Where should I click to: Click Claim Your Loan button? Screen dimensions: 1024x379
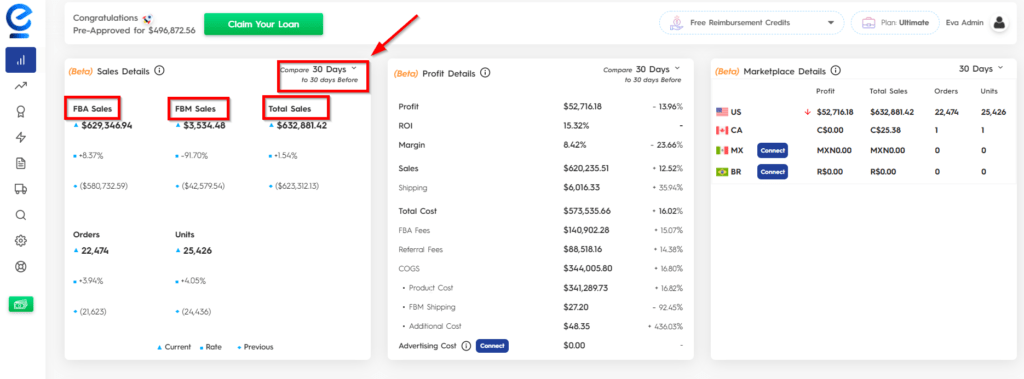(x=263, y=24)
